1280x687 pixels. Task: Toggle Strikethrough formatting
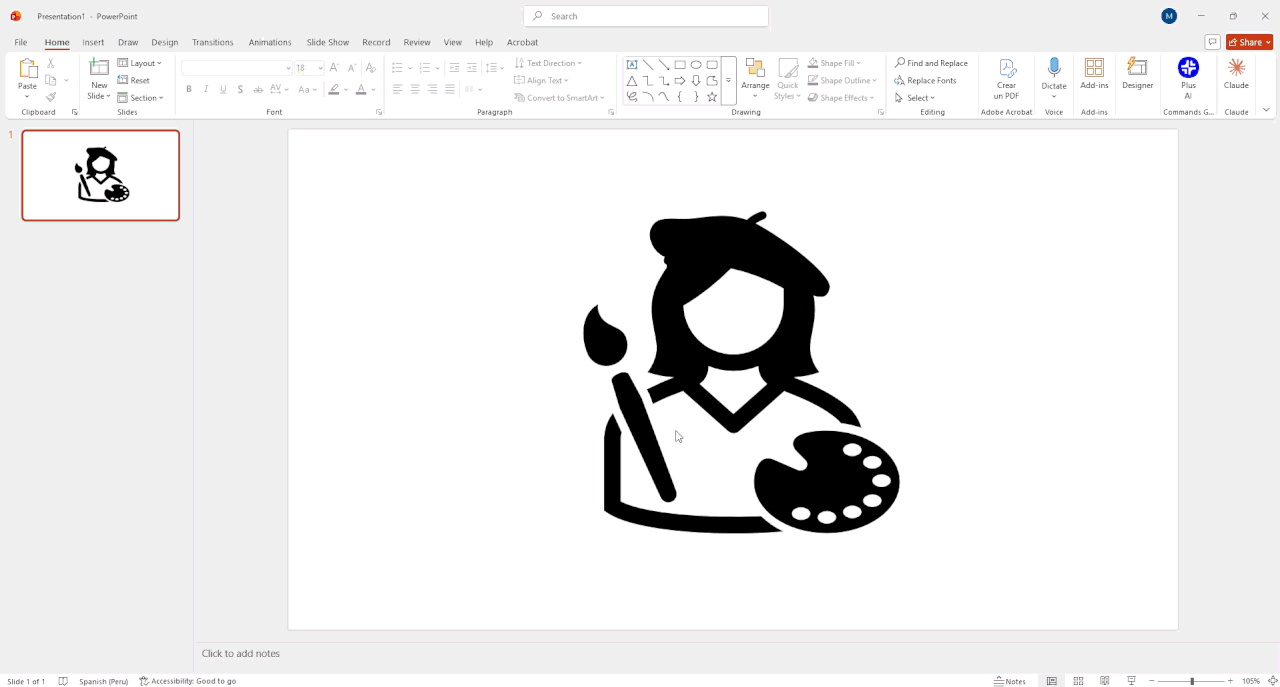pos(258,89)
